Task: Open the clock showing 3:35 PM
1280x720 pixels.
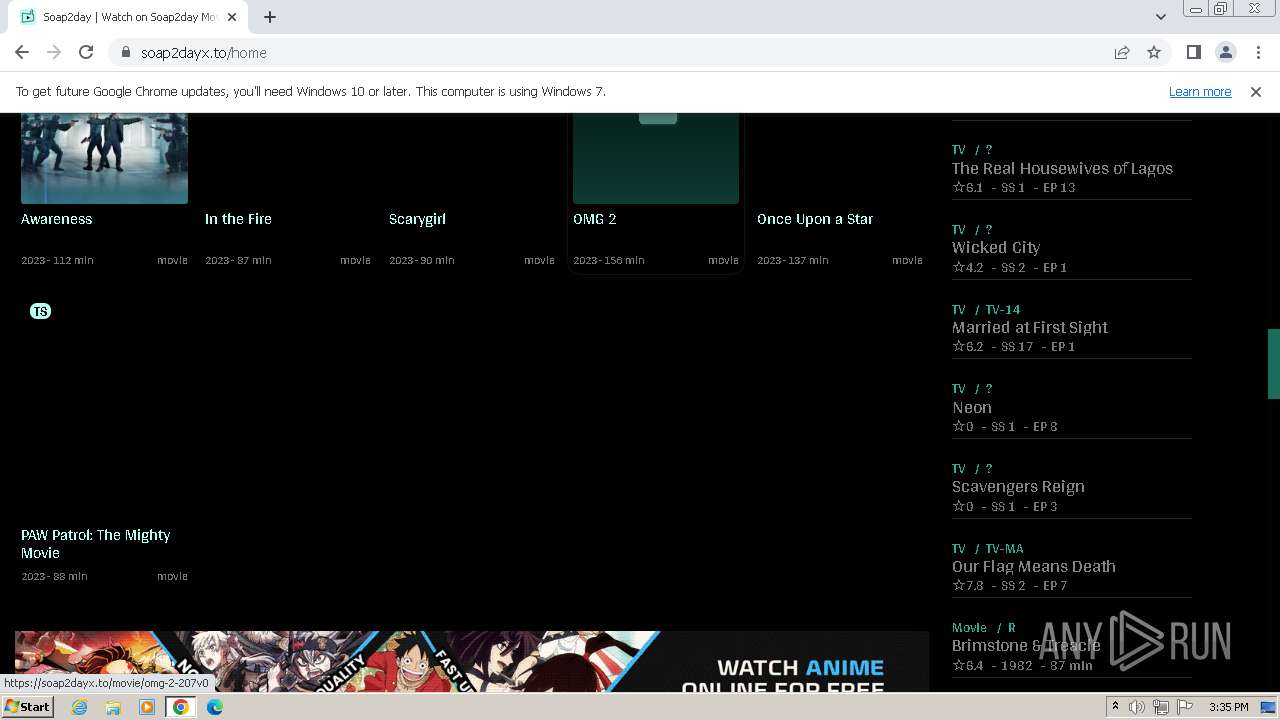Action: point(1228,707)
